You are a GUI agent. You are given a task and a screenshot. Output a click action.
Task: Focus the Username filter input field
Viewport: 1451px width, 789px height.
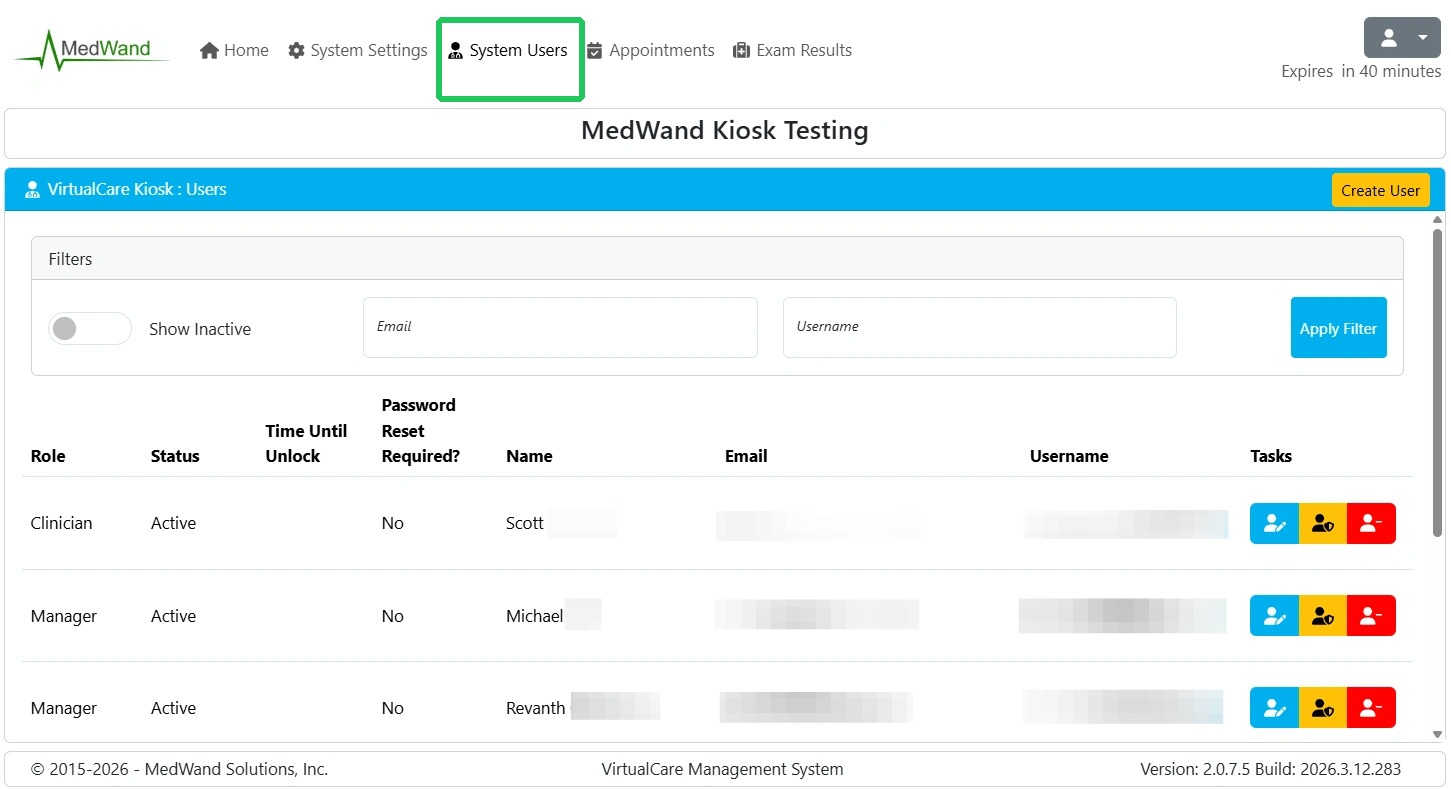click(979, 328)
